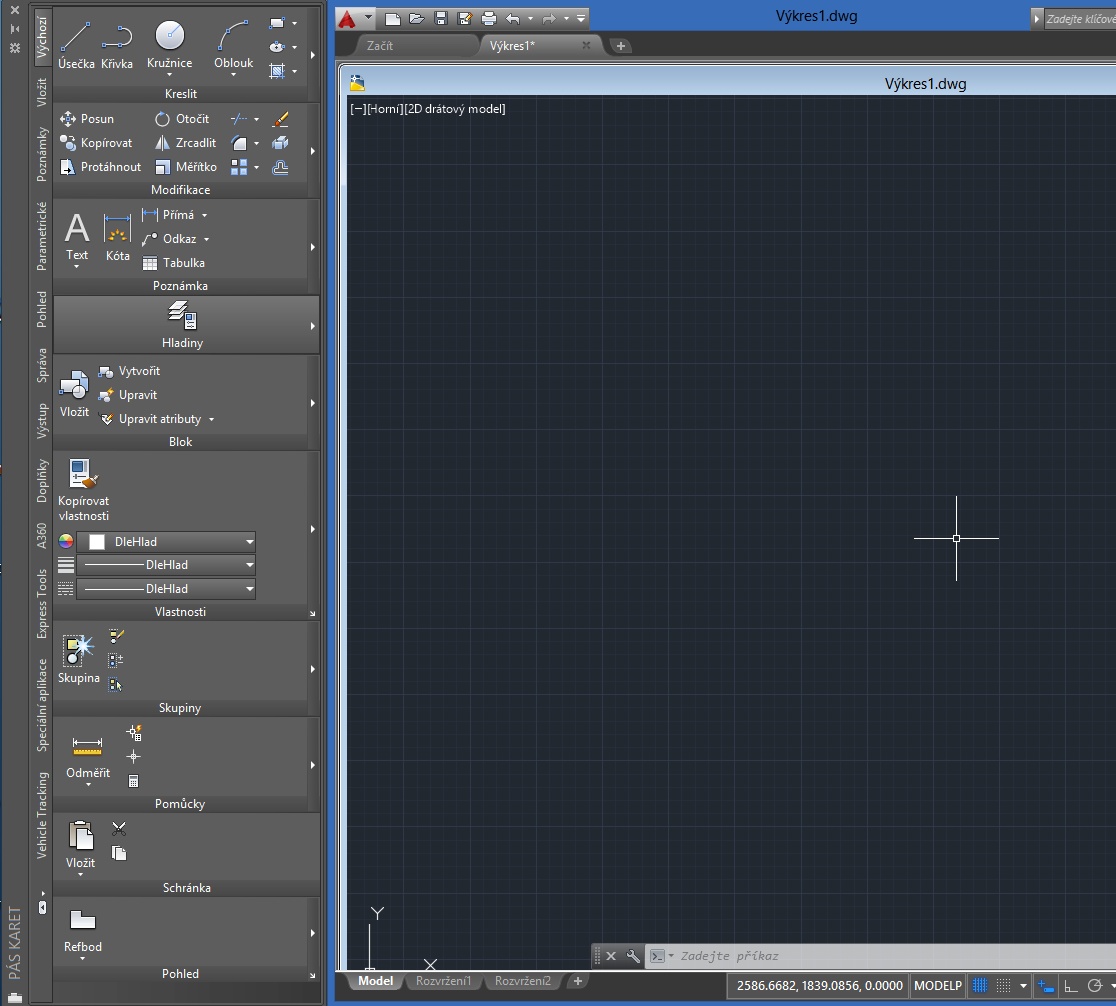Viewport: 1116px width, 1006px height.
Task: Open the AutoCAD application menu button
Action: tap(355, 19)
